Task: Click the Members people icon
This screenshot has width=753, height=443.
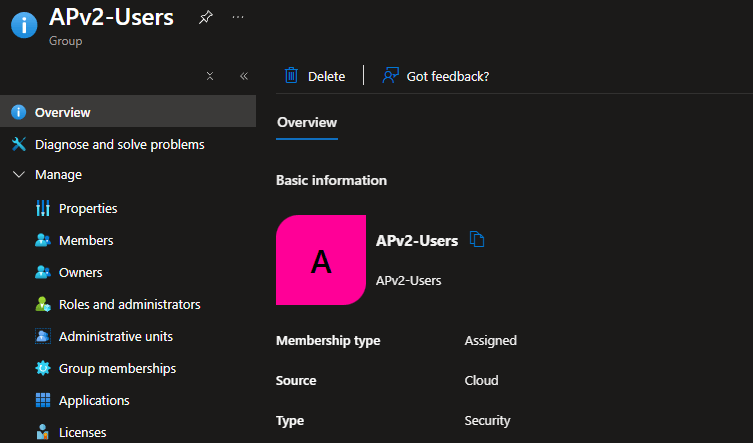Action: pyautogui.click(x=43, y=240)
